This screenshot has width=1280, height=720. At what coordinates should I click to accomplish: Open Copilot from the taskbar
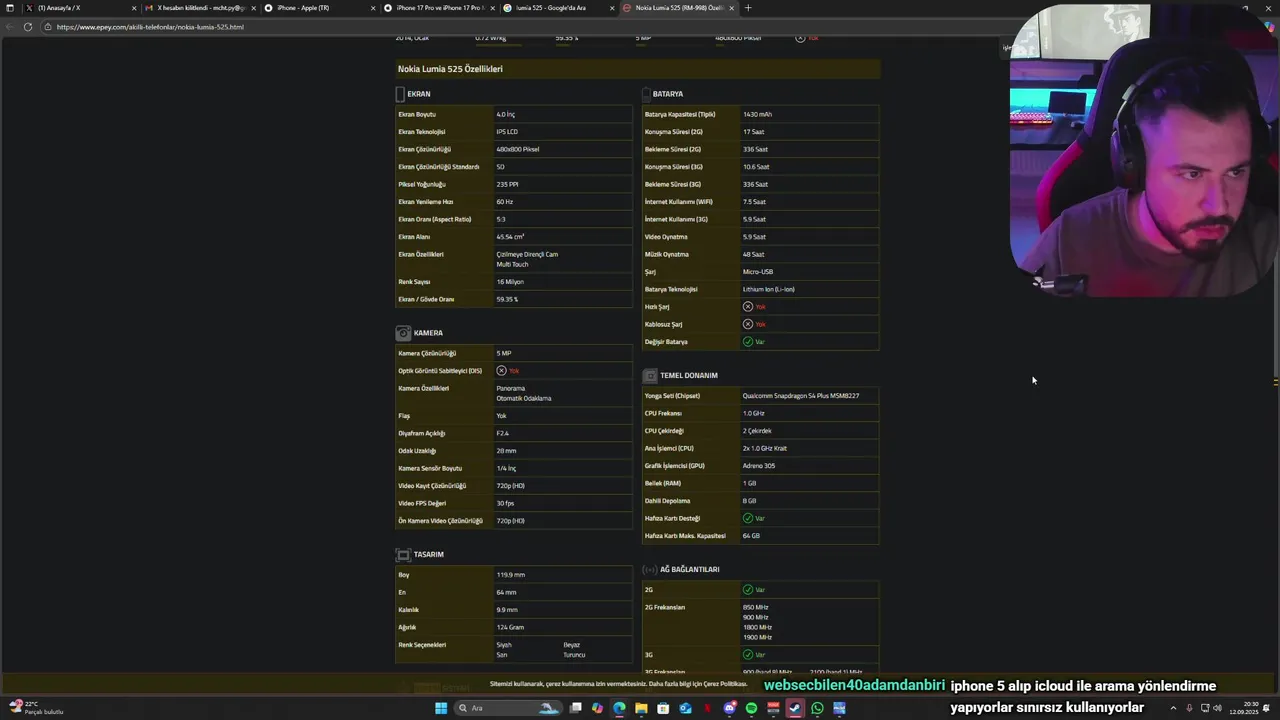pos(597,708)
